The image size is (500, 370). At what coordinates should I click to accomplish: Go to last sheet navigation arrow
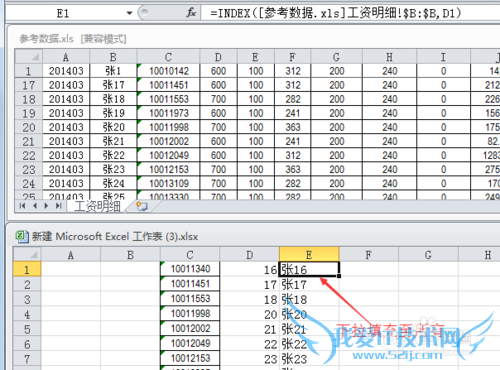coord(59,206)
